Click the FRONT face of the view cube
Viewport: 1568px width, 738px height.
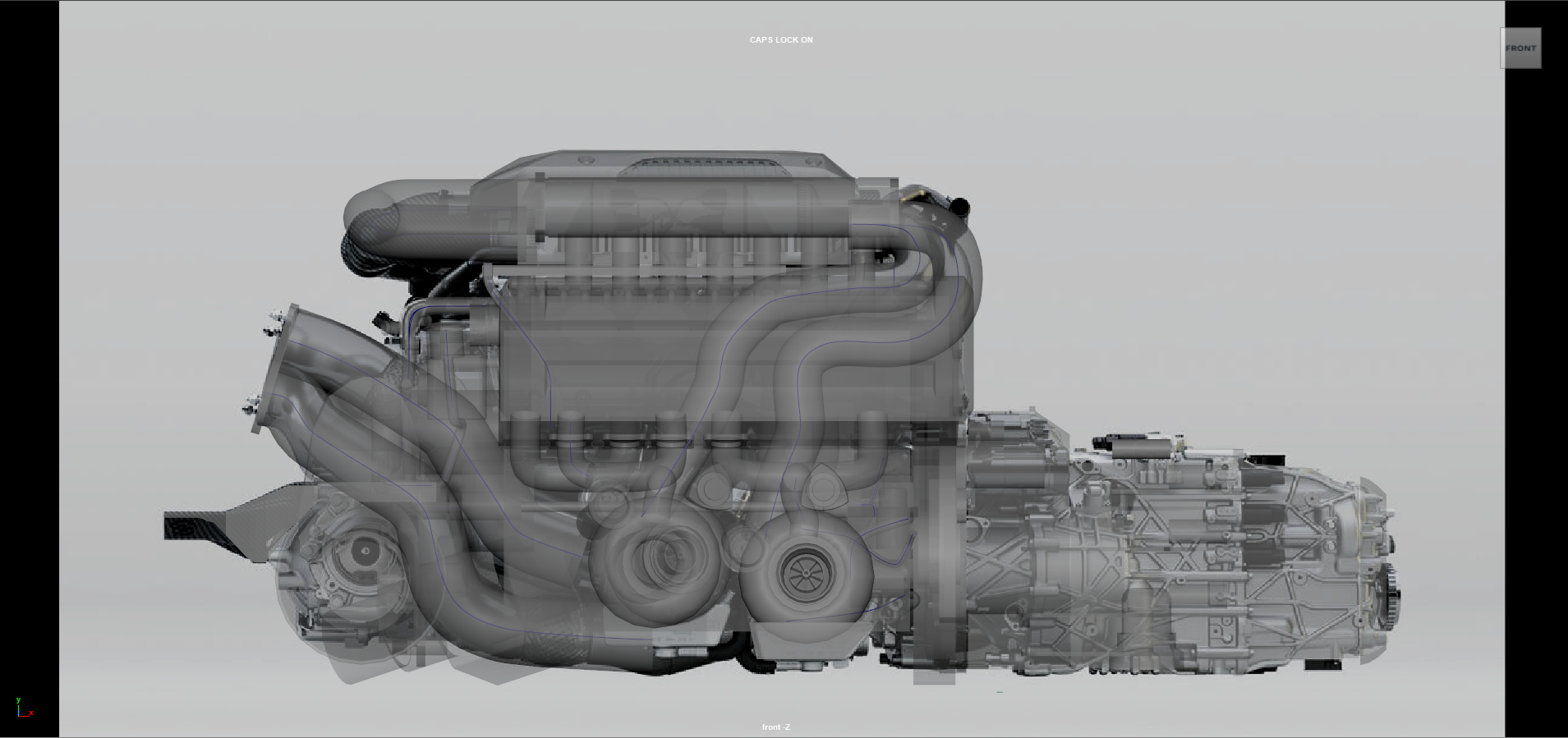[x=1520, y=48]
